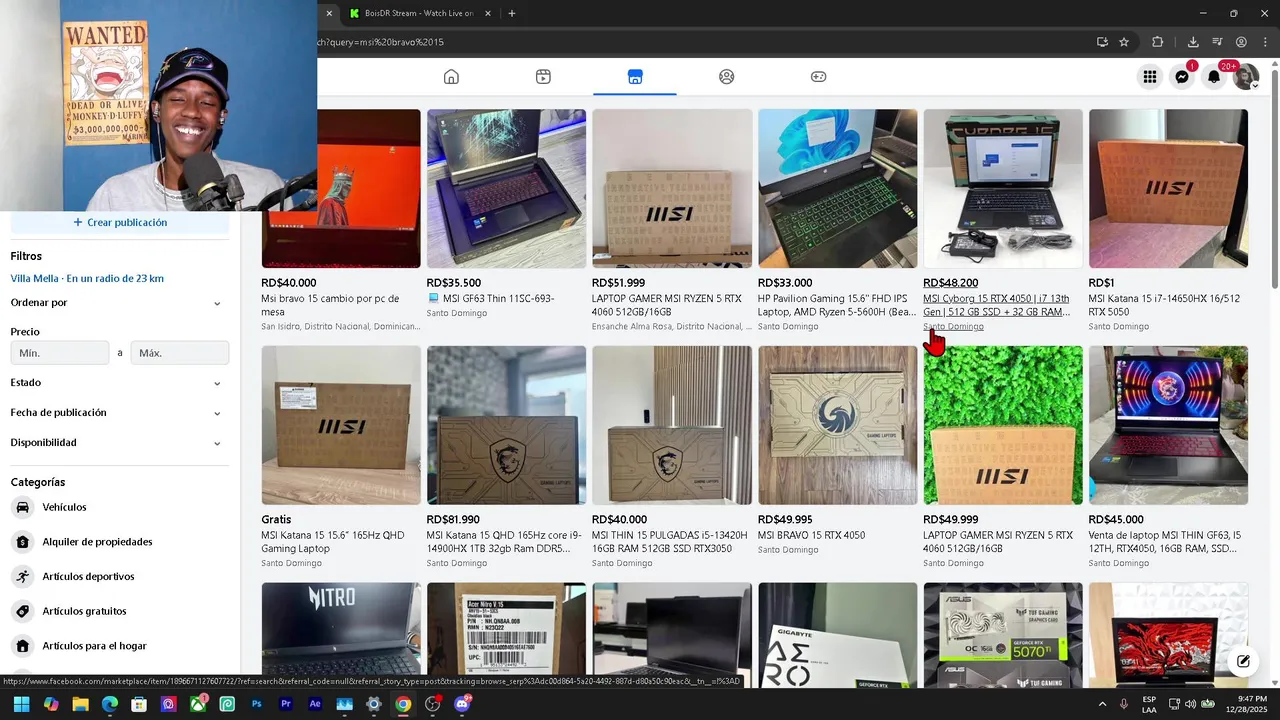Viewport: 1280px width, 720px height.
Task: Select the Marketplace tab icon
Action: 635,77
